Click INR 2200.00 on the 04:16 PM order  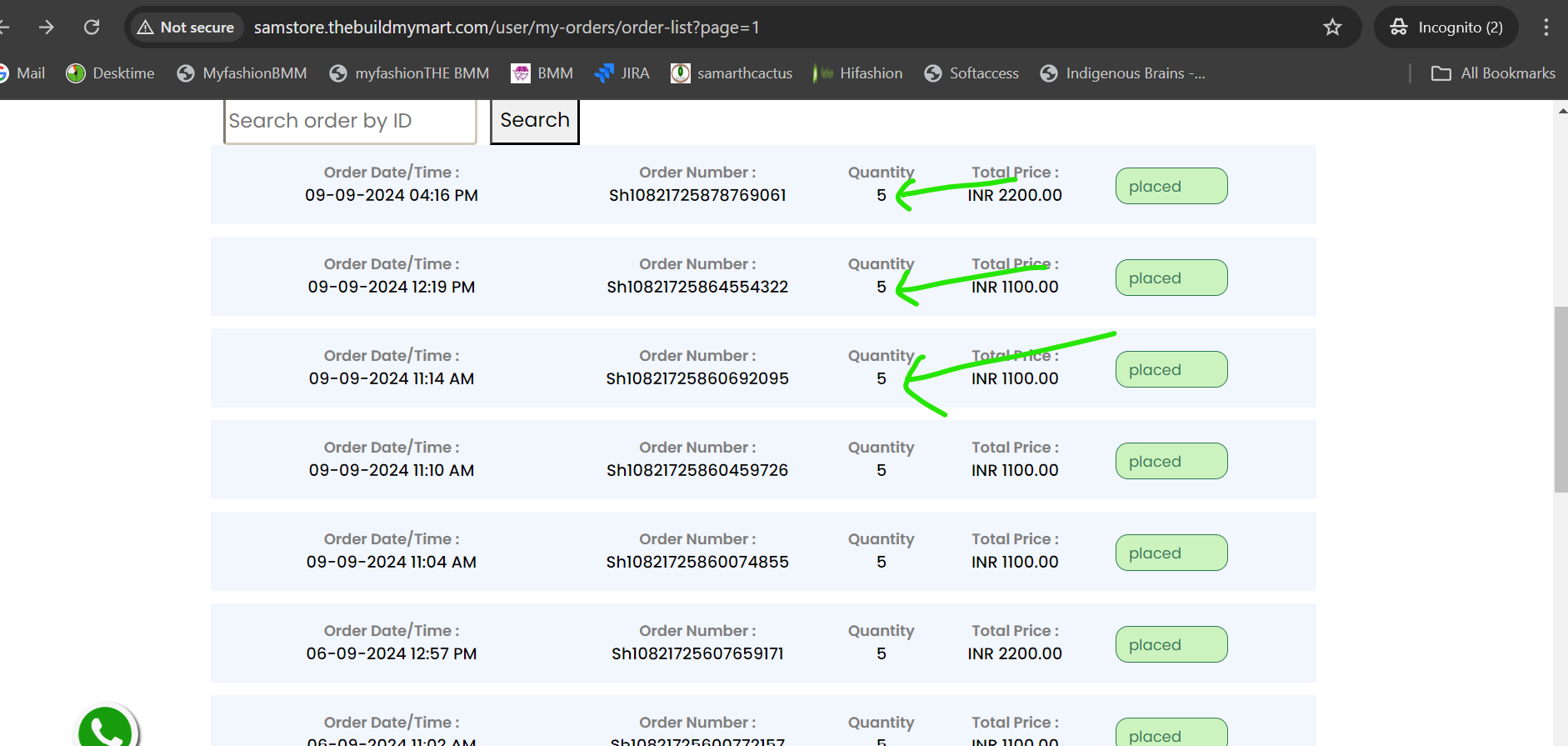pos(1015,195)
